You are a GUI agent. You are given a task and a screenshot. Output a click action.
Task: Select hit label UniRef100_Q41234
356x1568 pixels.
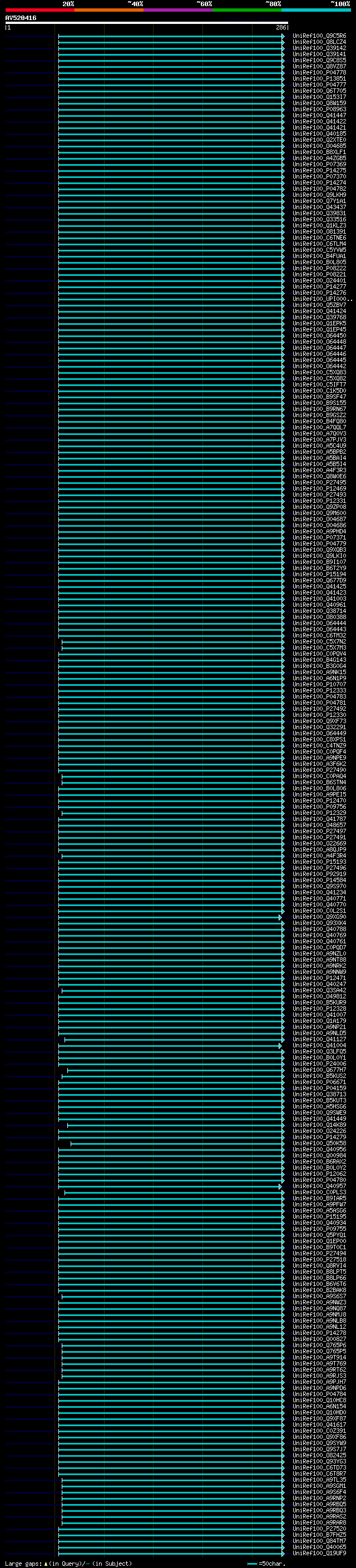319,892
